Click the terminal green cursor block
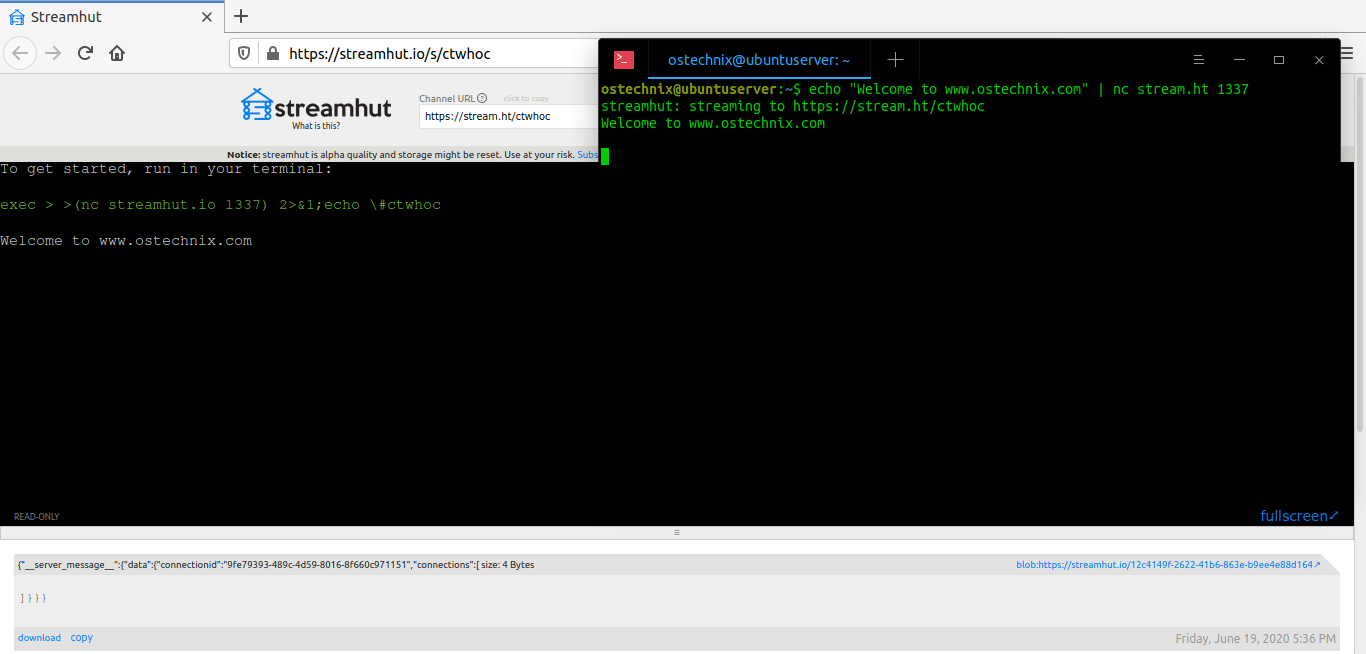1366x654 pixels. coord(605,155)
